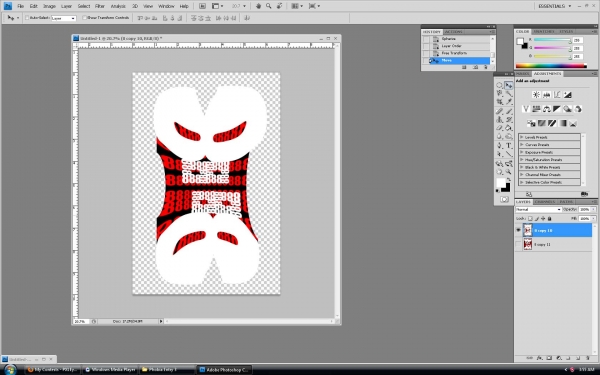Select the Healing Brush tool
600x375 pixels.
pos(500,111)
